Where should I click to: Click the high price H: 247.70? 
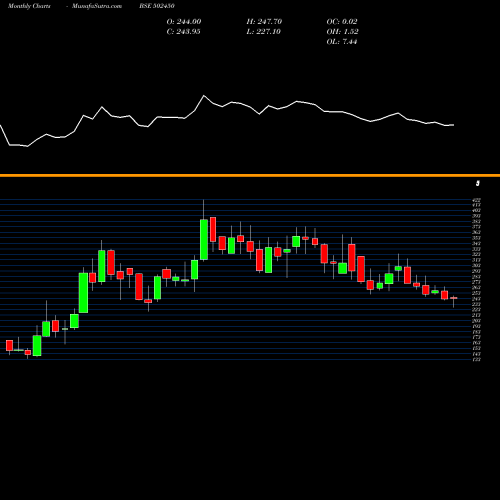pos(264,21)
